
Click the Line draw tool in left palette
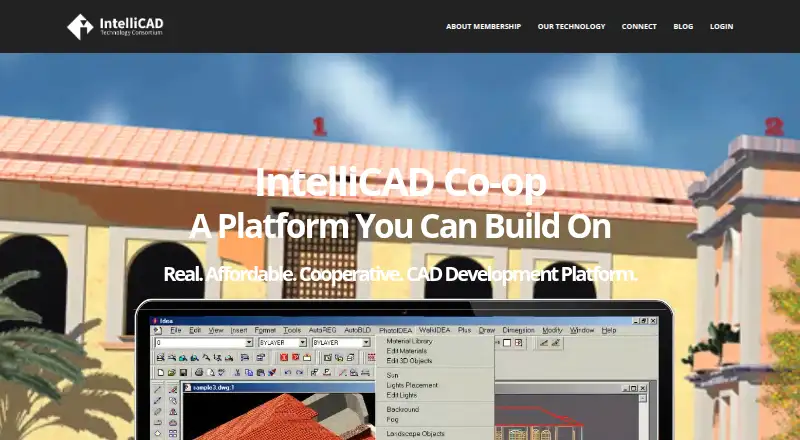[x=158, y=389]
